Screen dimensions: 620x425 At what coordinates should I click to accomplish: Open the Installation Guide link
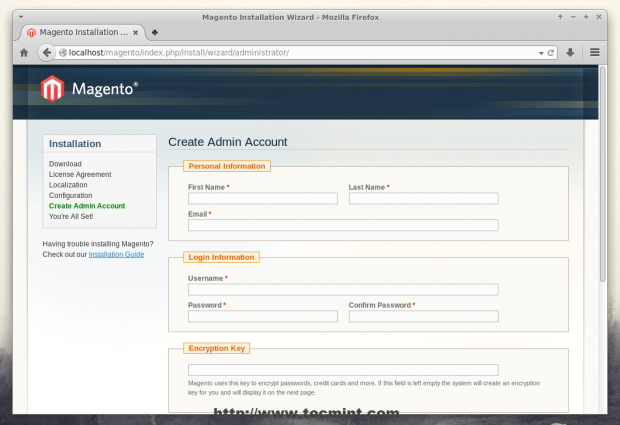116,254
